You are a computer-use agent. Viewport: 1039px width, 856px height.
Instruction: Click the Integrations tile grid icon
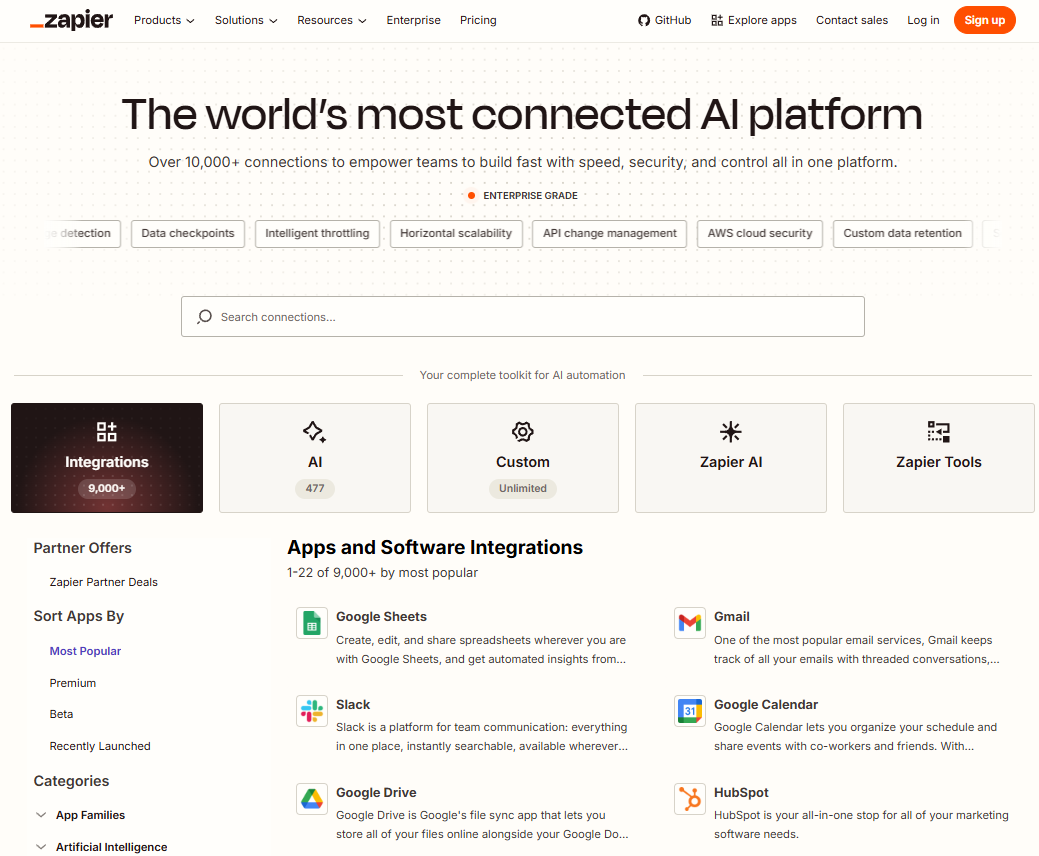tap(107, 432)
